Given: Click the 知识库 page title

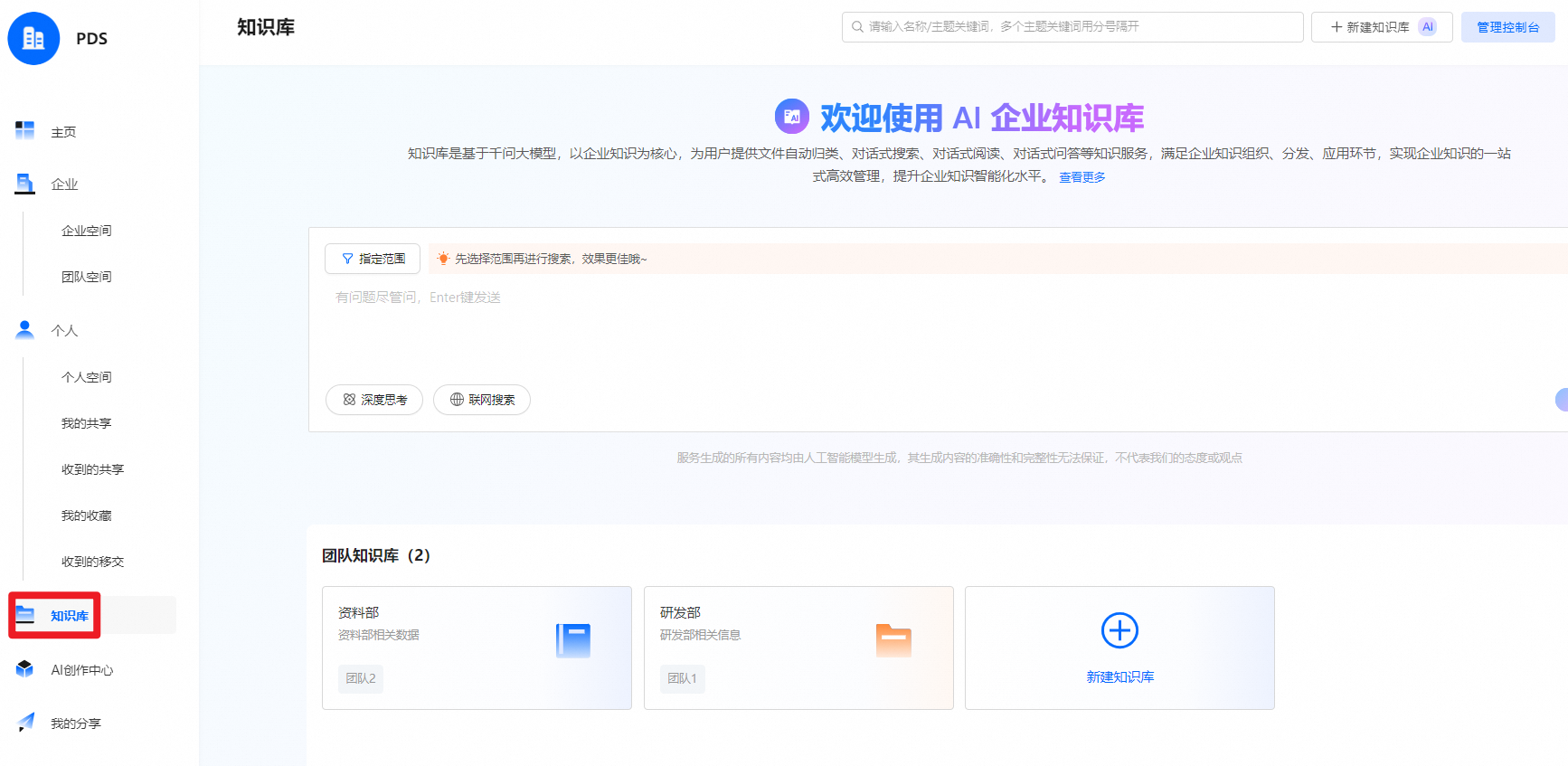Looking at the screenshot, I should (x=266, y=27).
